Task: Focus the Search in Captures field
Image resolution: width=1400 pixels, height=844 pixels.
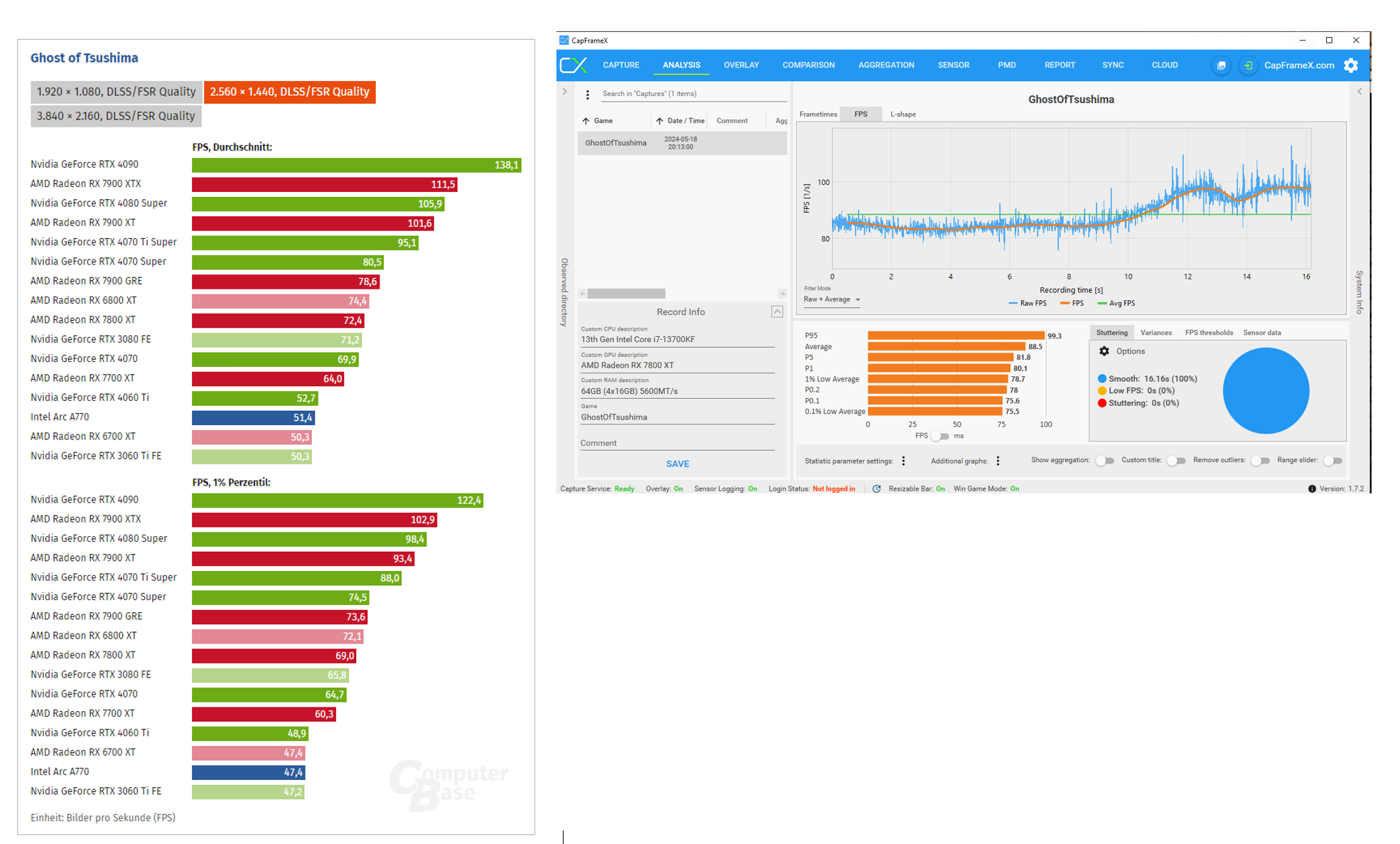Action: (693, 94)
